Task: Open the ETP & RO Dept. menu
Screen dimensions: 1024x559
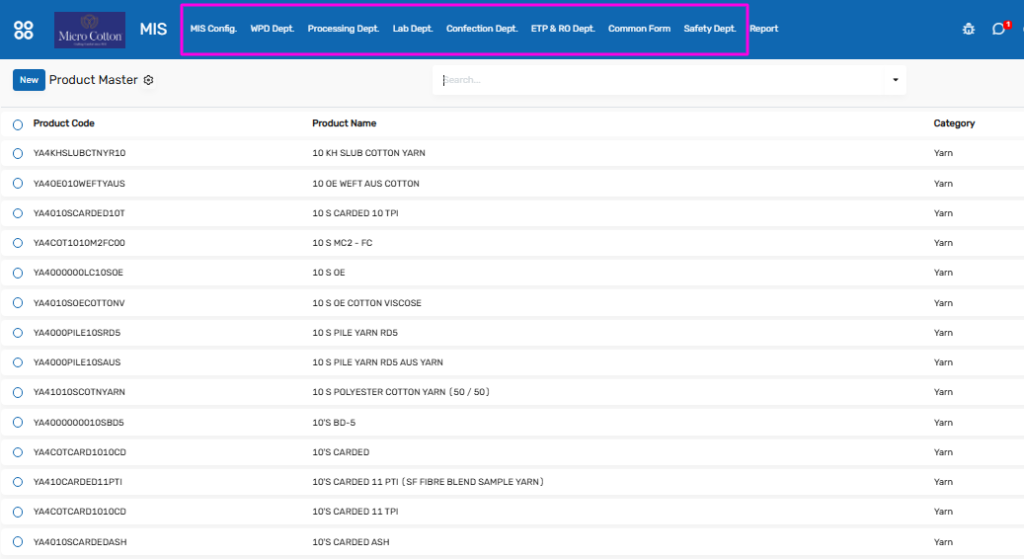Action: pos(563,29)
